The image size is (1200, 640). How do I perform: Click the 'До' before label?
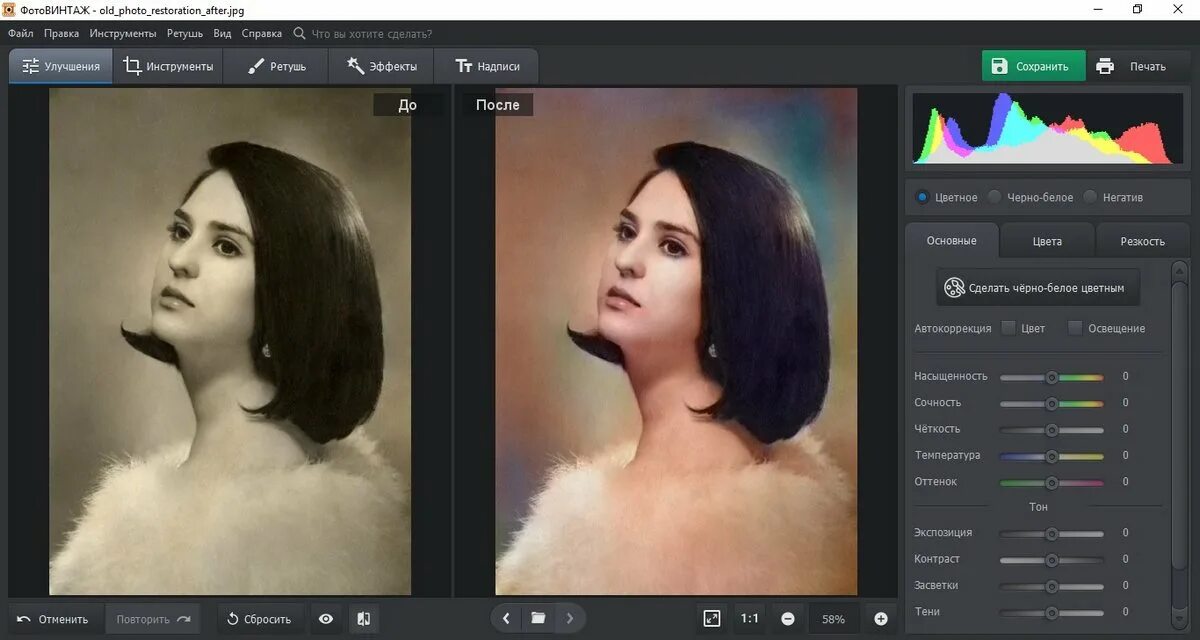pyautogui.click(x=408, y=105)
